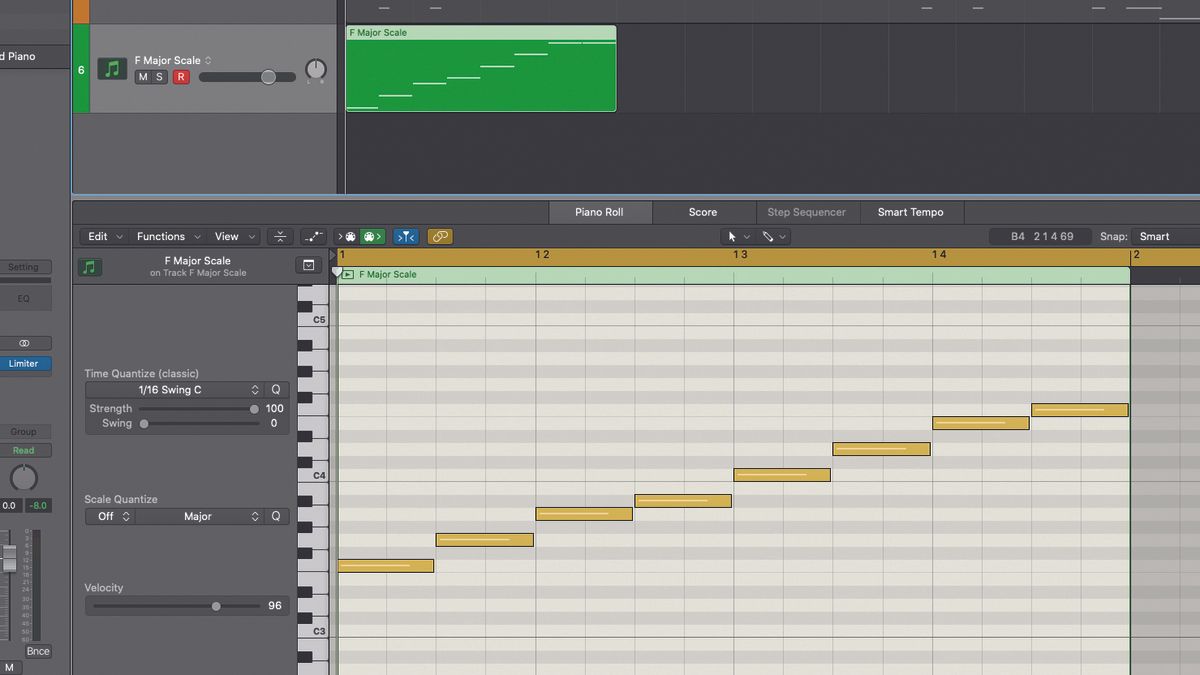This screenshot has height=675, width=1200.
Task: Select the Pointer tool
Action: pyautogui.click(x=732, y=237)
